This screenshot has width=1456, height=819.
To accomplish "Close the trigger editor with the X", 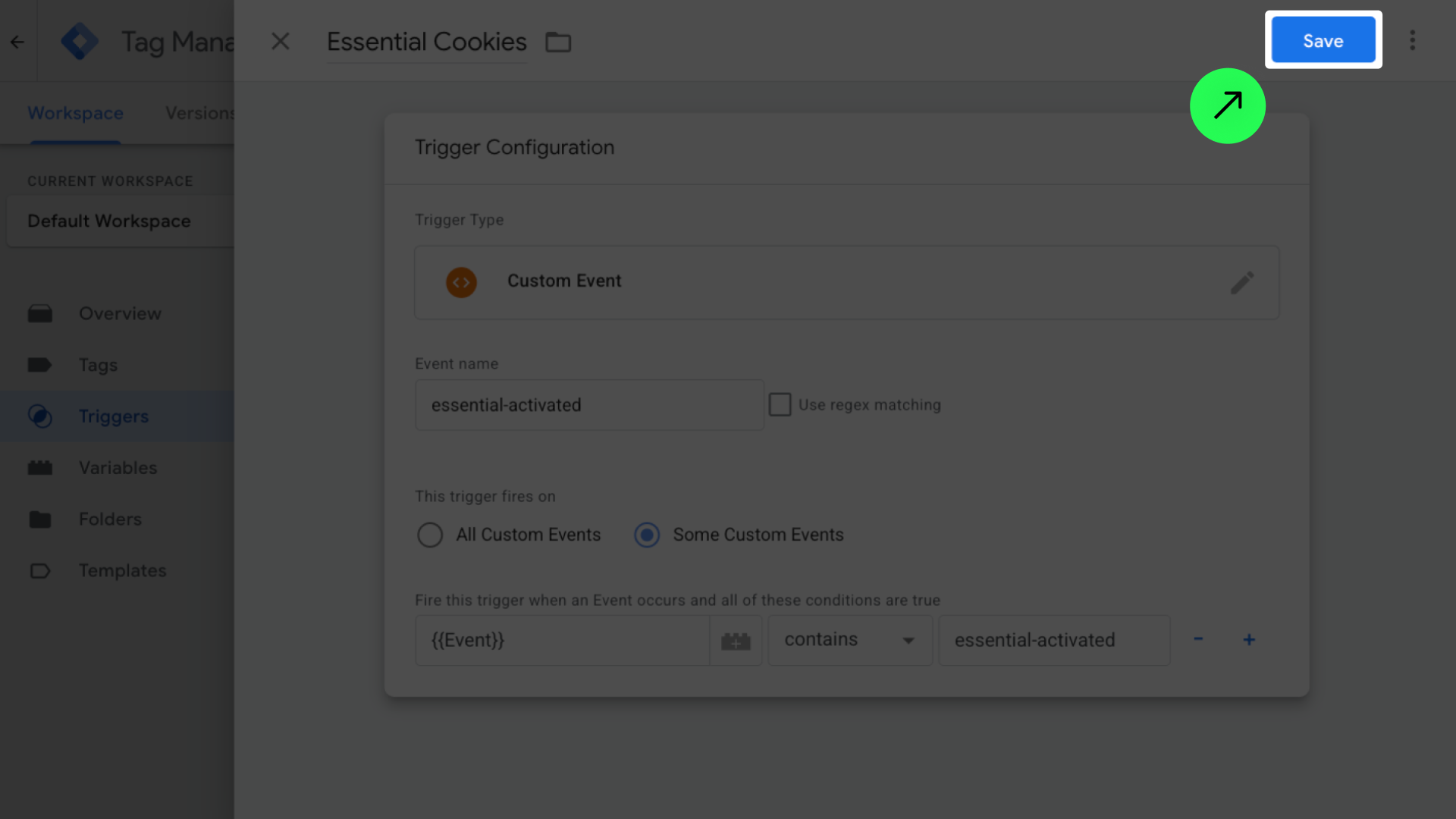I will tap(281, 42).
